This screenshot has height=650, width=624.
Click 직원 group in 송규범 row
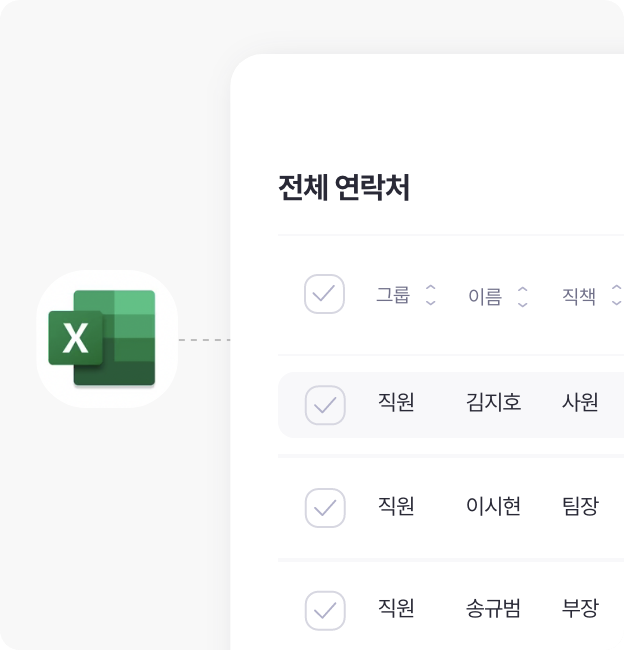pyautogui.click(x=396, y=608)
